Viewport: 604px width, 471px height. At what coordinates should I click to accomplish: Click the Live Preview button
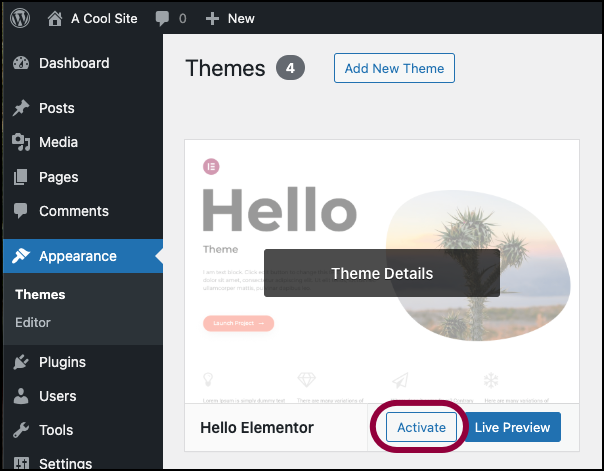pyautogui.click(x=512, y=427)
